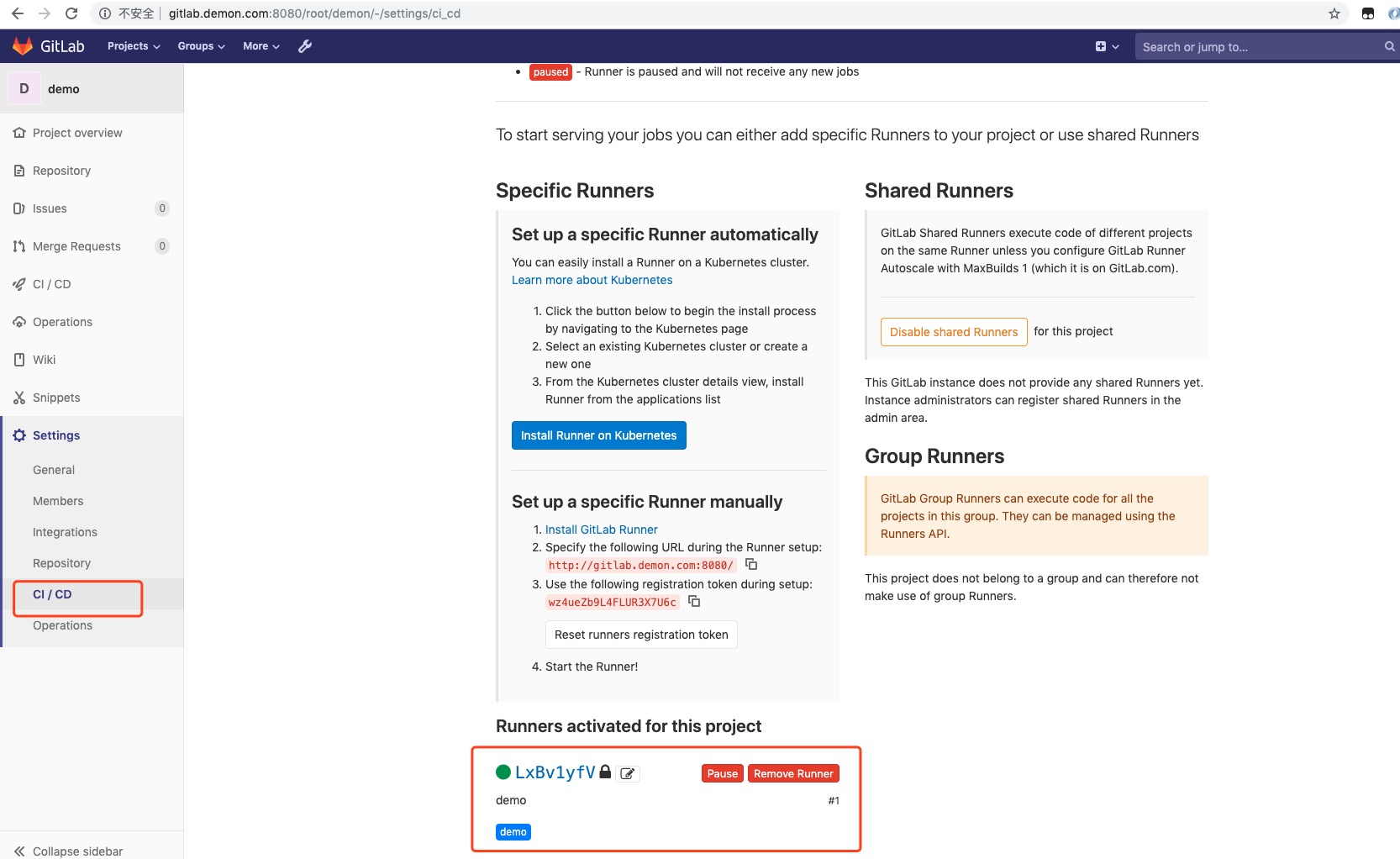Click the Wiki book icon
The width and height of the screenshot is (1400, 859).
pos(19,360)
